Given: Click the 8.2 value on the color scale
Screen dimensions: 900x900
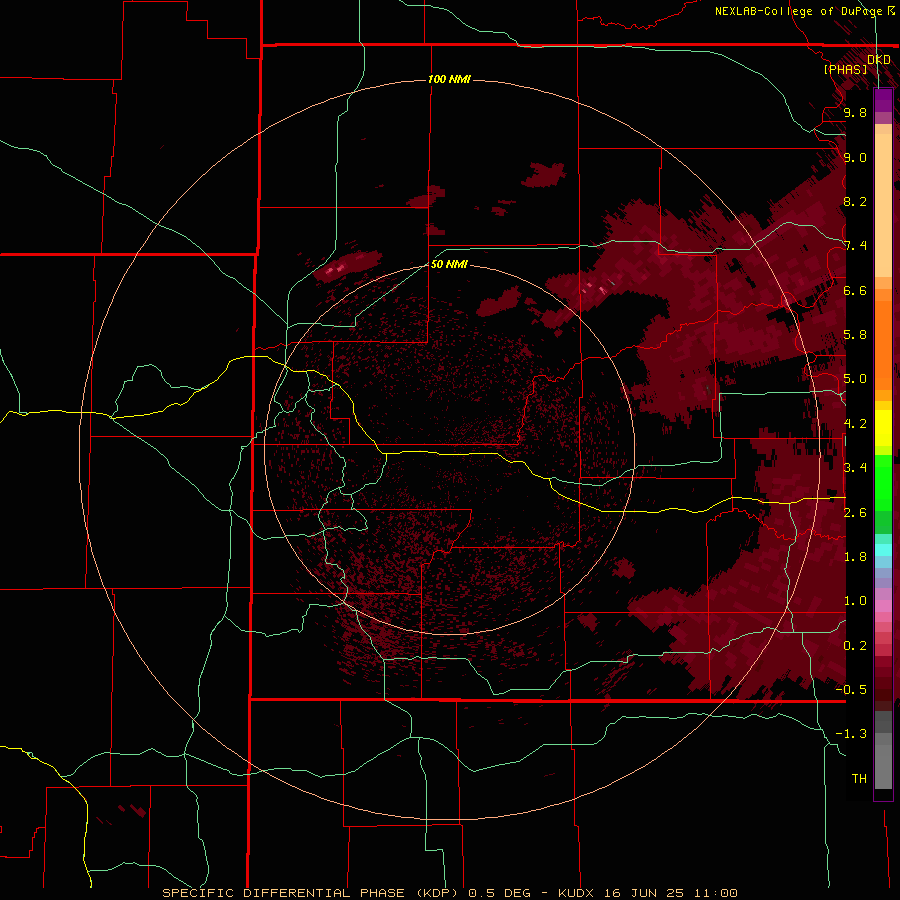Looking at the screenshot, I should pos(855,201).
